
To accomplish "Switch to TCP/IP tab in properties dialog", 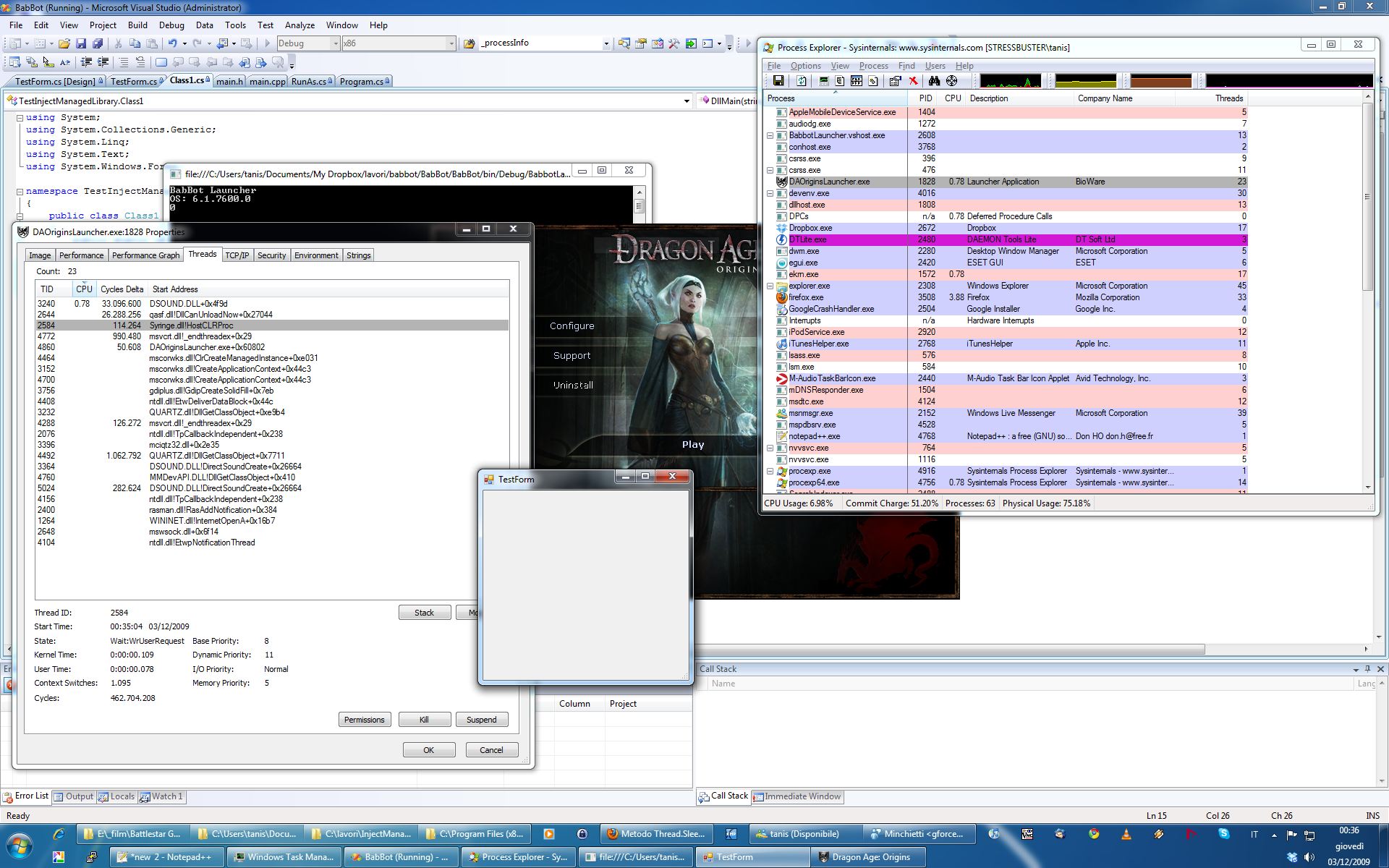I will click(237, 255).
